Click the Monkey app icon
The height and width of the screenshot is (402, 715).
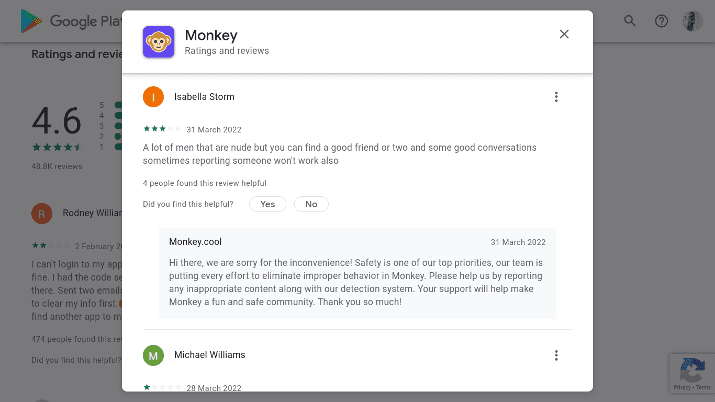(x=158, y=41)
